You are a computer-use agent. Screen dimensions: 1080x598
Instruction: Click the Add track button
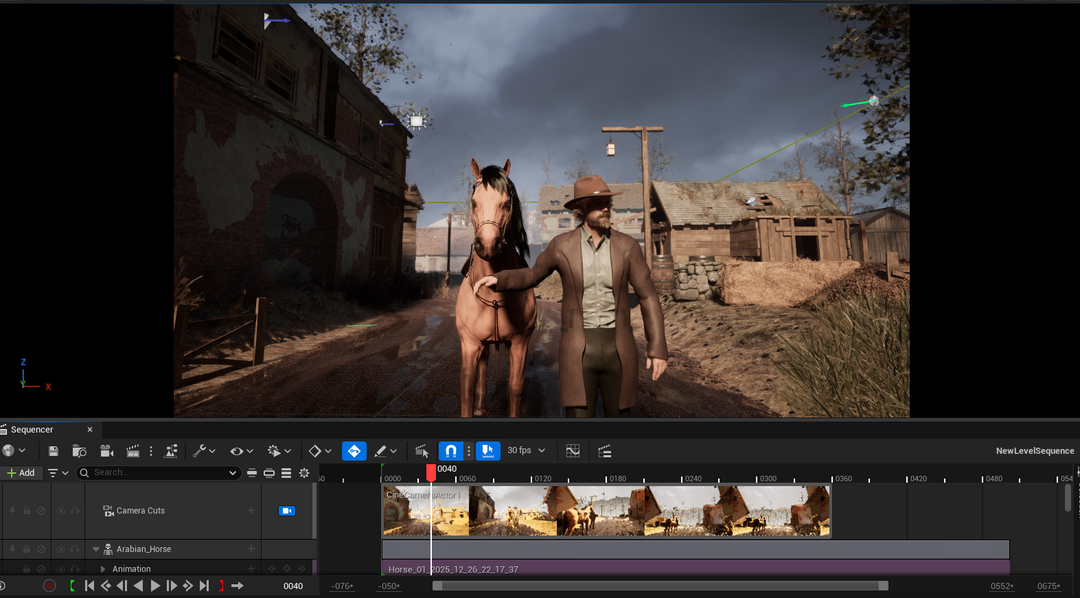(21, 473)
